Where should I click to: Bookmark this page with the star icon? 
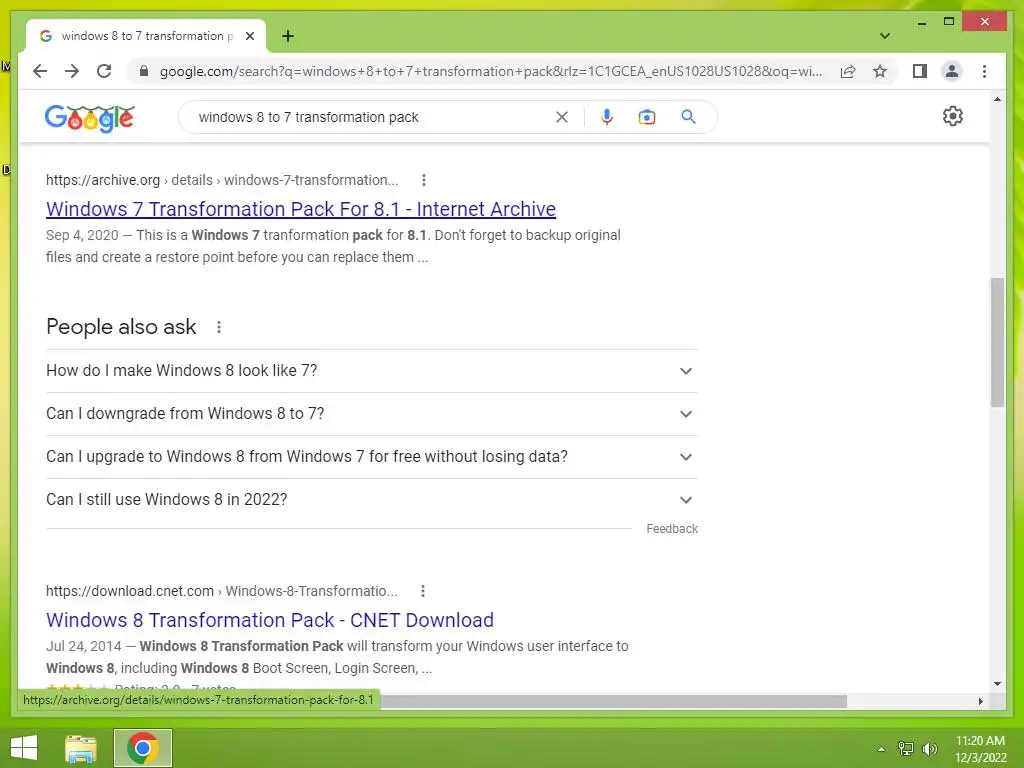[x=880, y=71]
